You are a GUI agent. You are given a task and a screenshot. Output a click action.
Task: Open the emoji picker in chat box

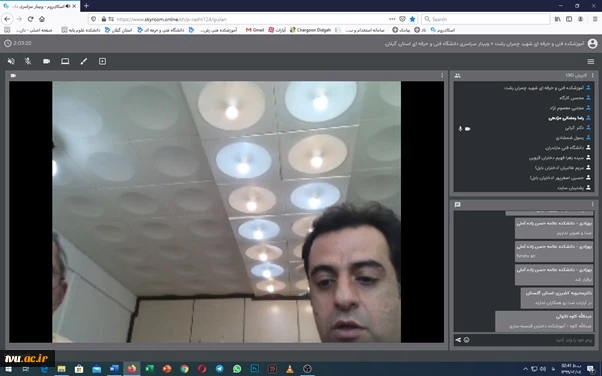click(466, 340)
